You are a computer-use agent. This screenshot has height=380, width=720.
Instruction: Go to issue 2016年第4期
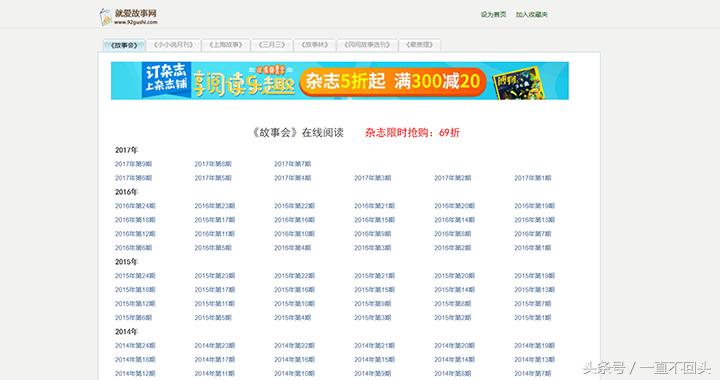point(292,248)
